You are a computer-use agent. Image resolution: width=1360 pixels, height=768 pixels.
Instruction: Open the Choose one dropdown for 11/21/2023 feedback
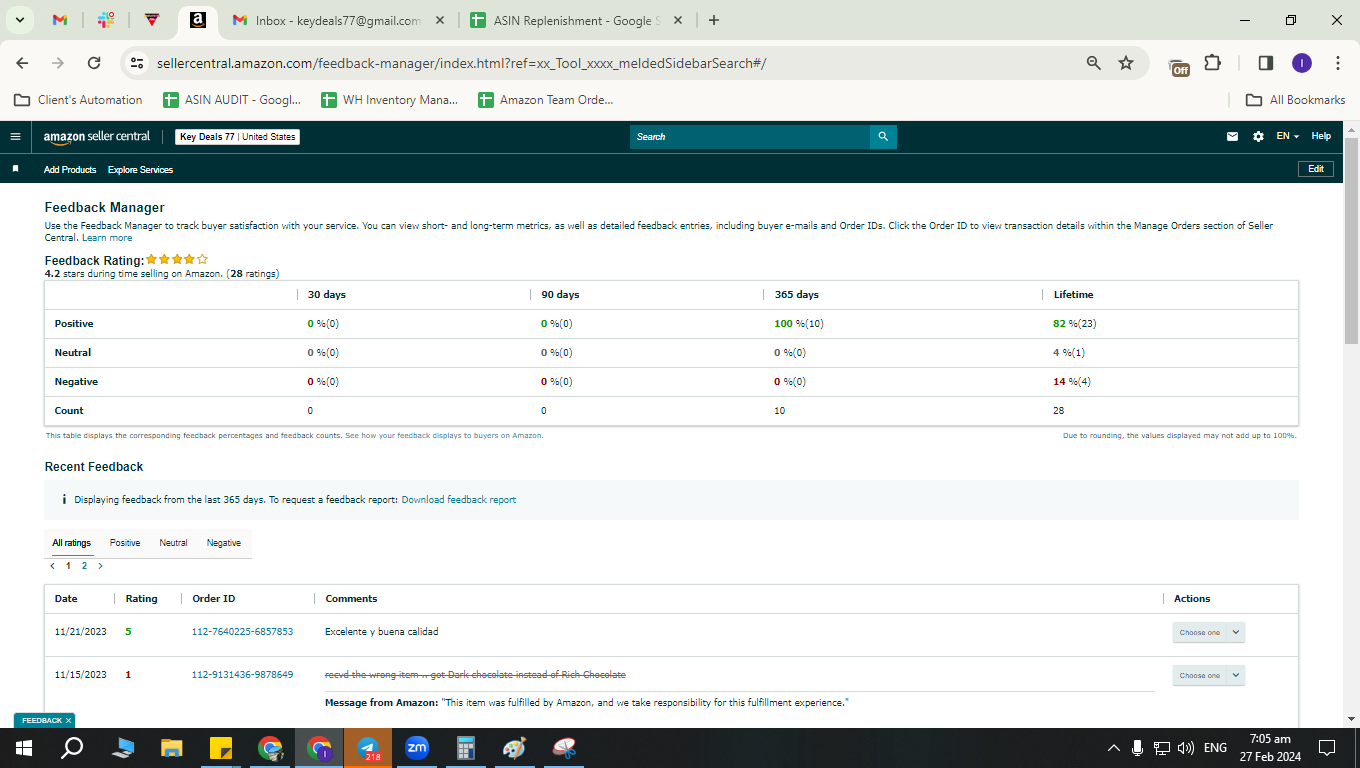[1208, 632]
